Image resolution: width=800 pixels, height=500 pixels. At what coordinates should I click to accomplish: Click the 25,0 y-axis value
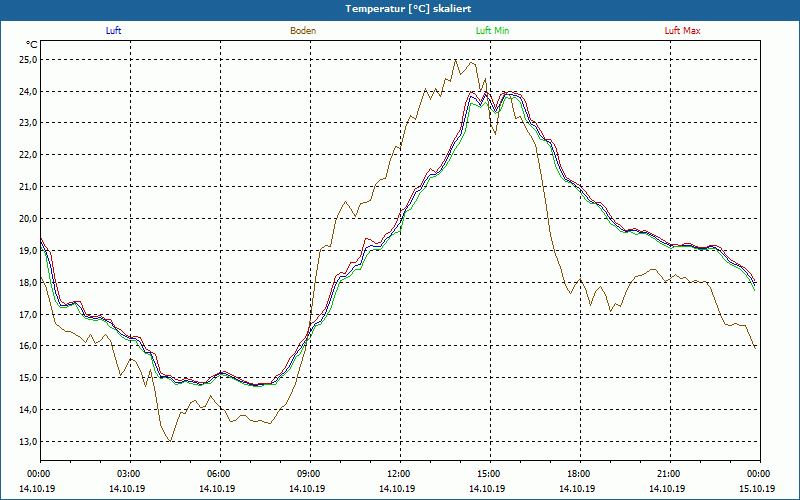coord(29,60)
